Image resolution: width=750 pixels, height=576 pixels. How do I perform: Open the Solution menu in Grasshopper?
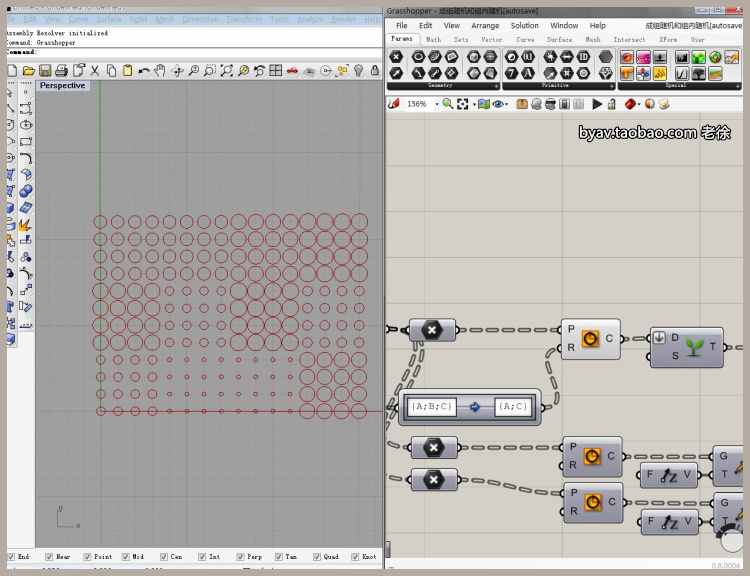coord(524,25)
